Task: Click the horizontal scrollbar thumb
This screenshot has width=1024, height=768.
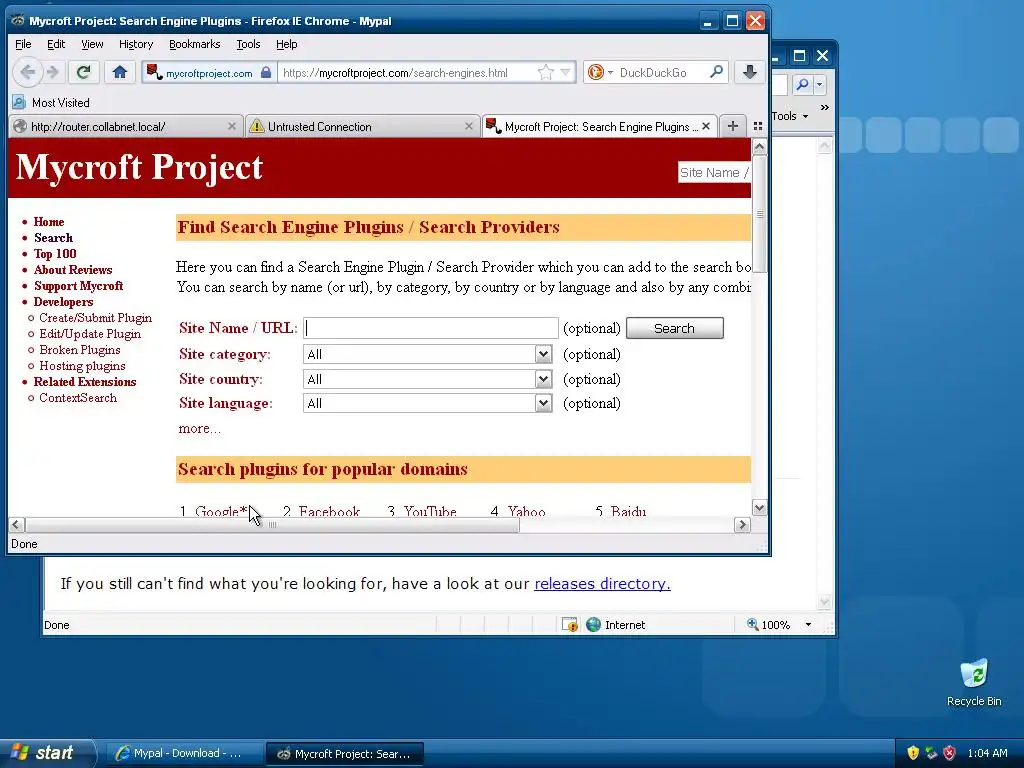Action: click(272, 525)
